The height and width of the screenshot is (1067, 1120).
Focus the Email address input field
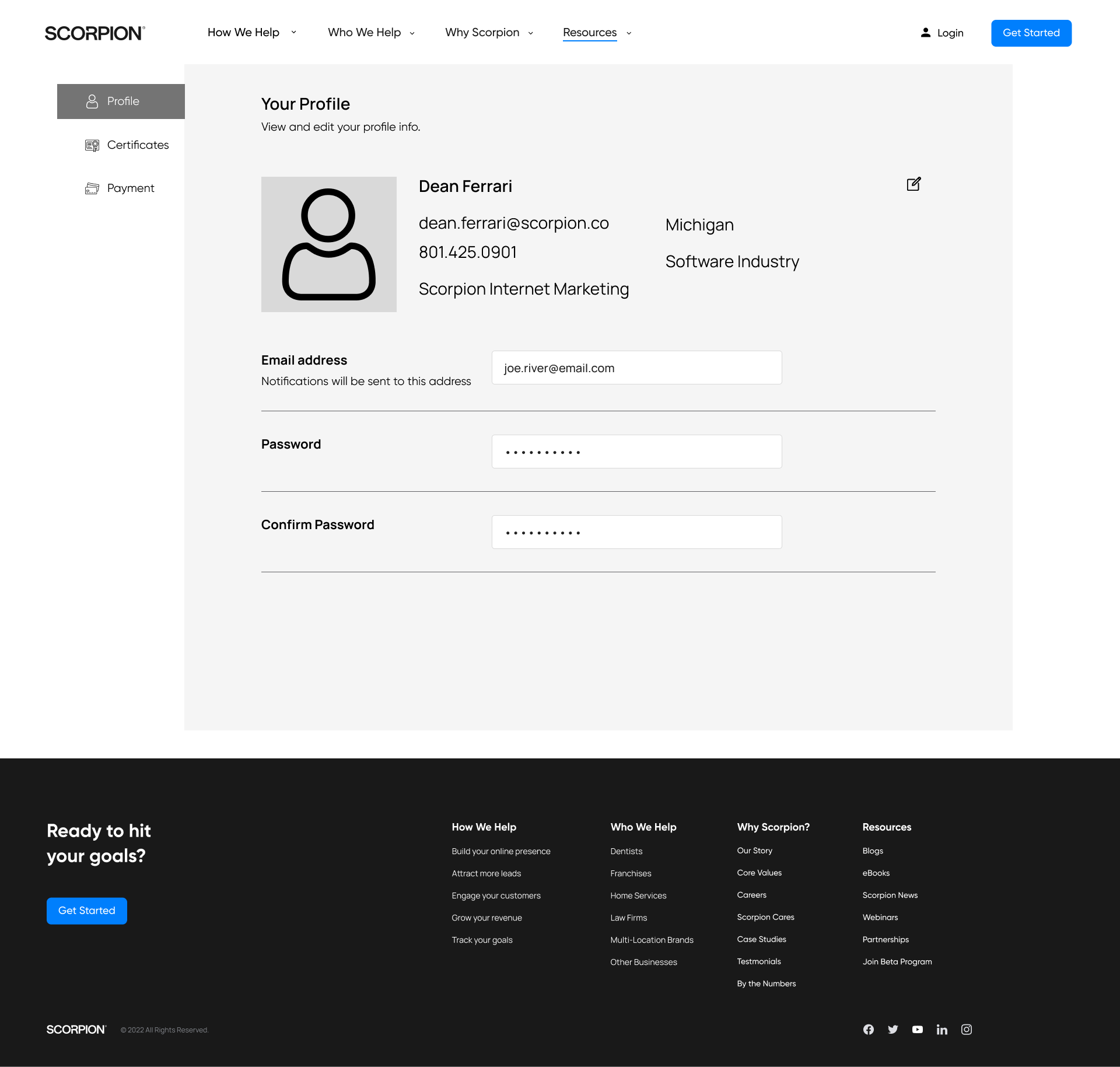click(x=636, y=368)
